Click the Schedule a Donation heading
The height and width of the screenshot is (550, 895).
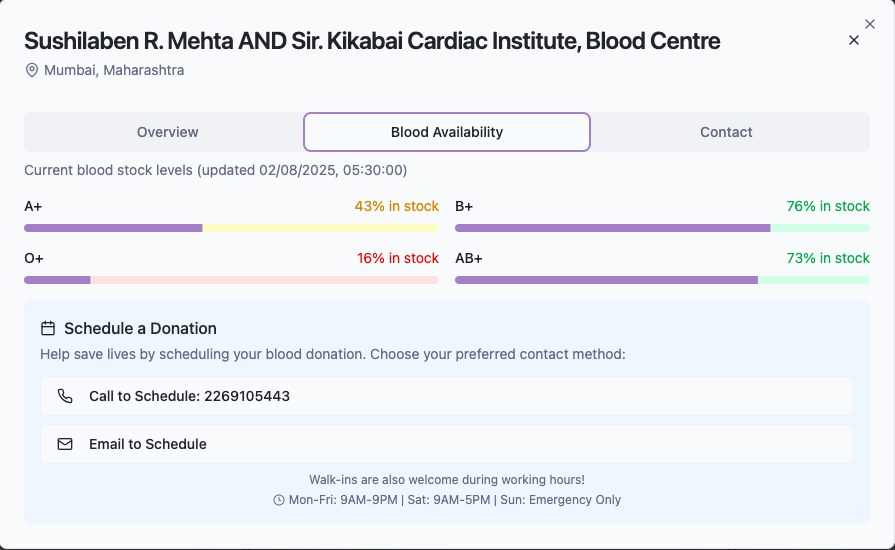pos(140,328)
